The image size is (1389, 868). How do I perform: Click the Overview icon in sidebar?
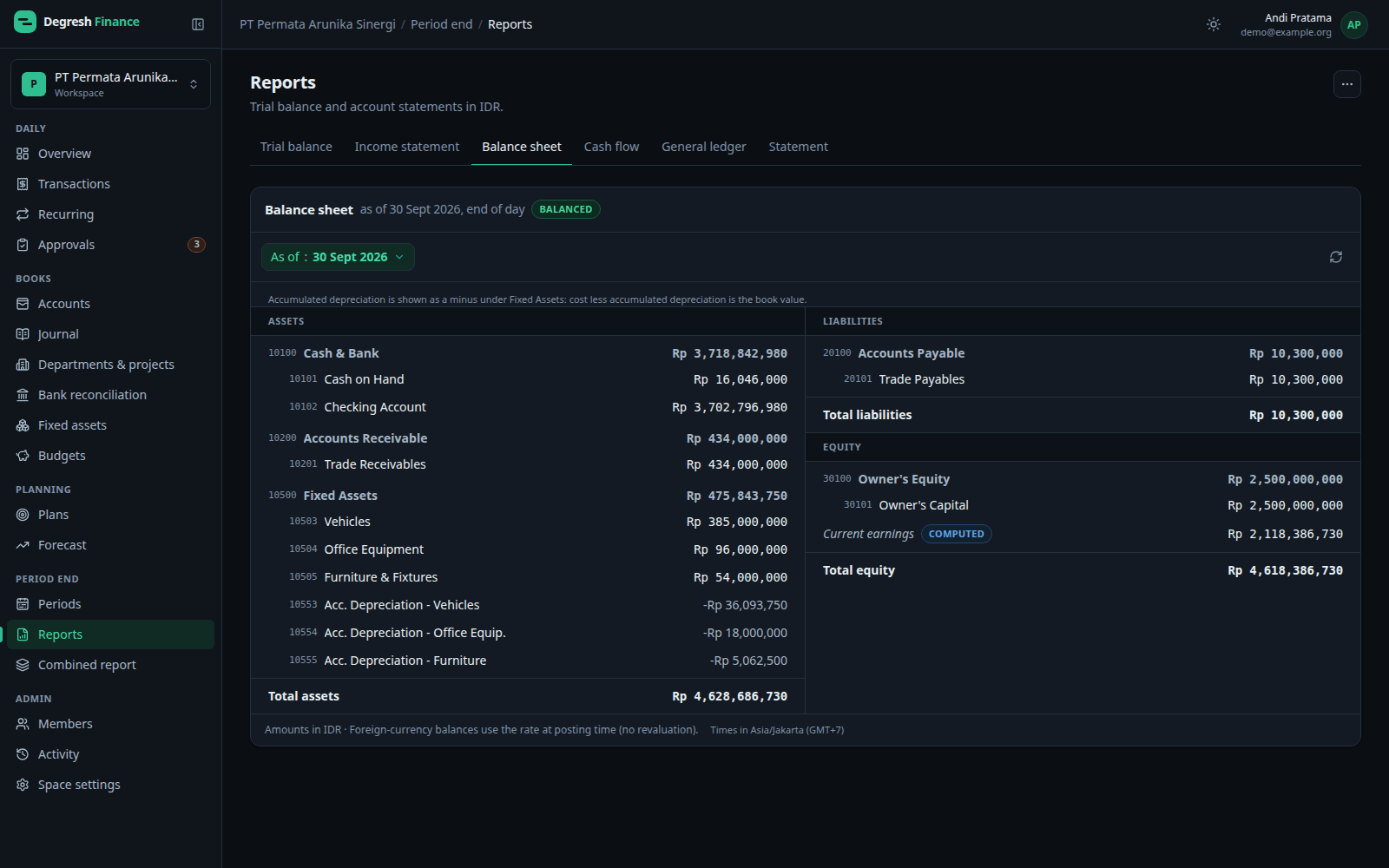coord(23,154)
